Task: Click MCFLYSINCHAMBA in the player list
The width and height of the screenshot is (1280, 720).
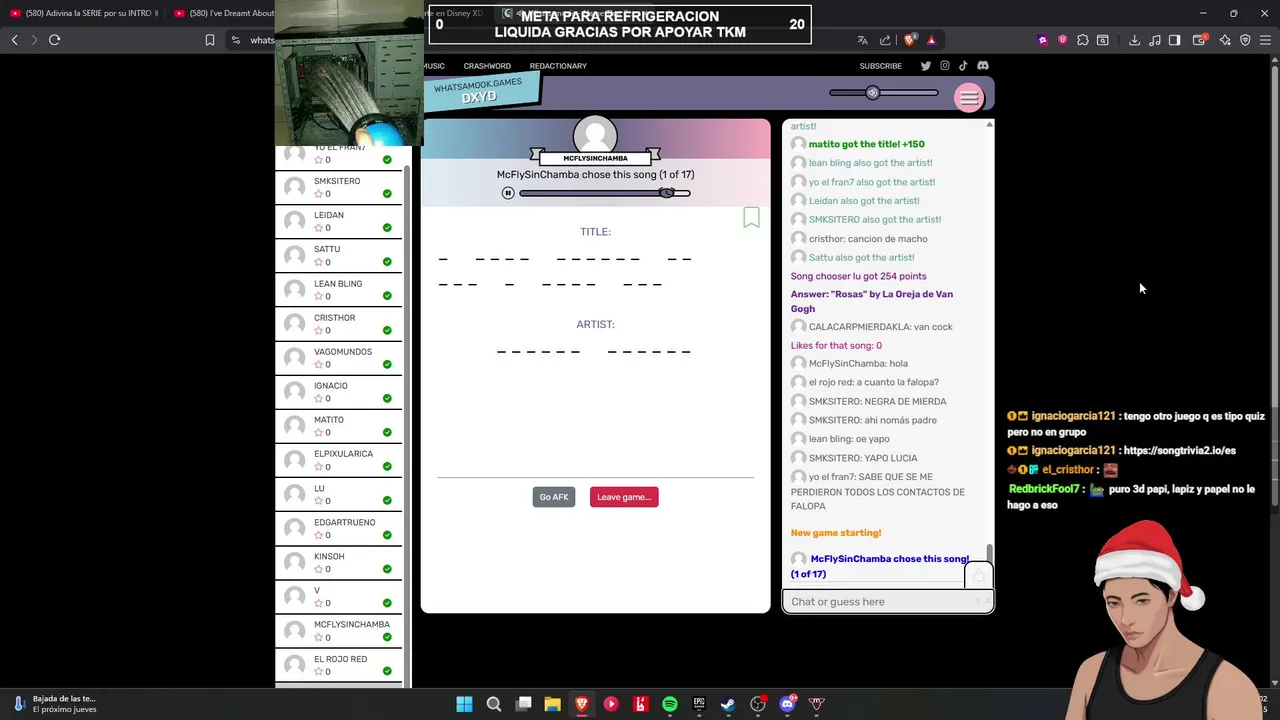Action: click(x=339, y=631)
